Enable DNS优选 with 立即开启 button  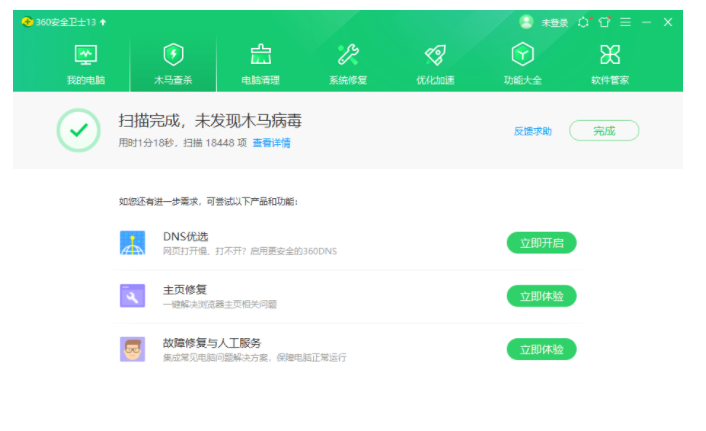point(541,243)
